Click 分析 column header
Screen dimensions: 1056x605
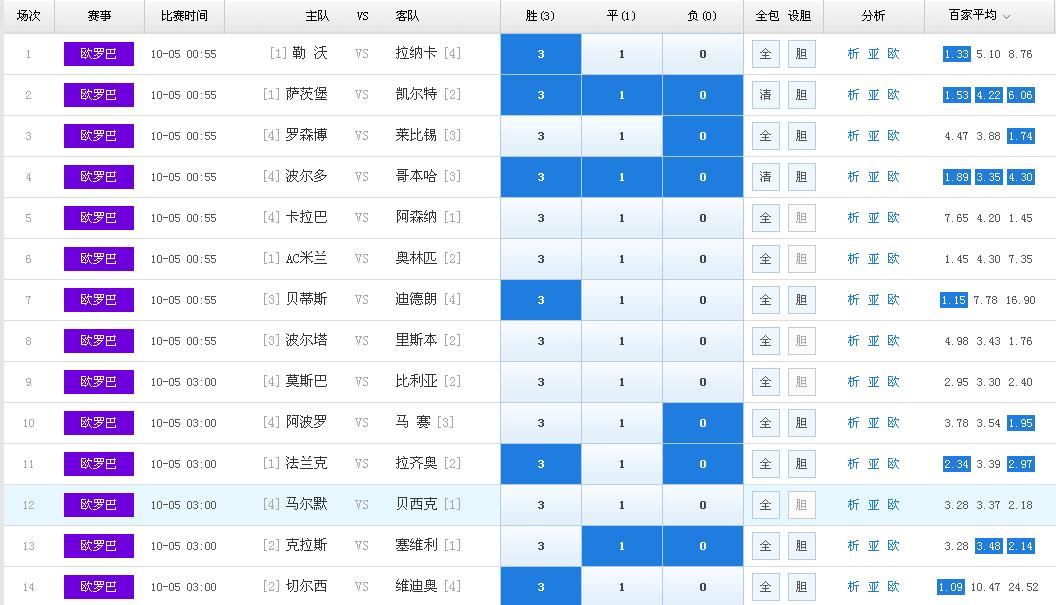(x=873, y=15)
